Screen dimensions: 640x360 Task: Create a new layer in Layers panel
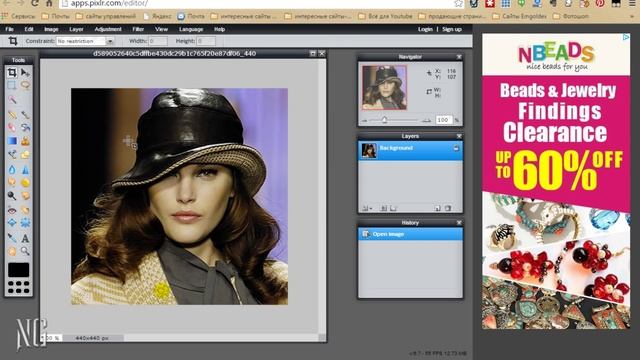tap(438, 208)
